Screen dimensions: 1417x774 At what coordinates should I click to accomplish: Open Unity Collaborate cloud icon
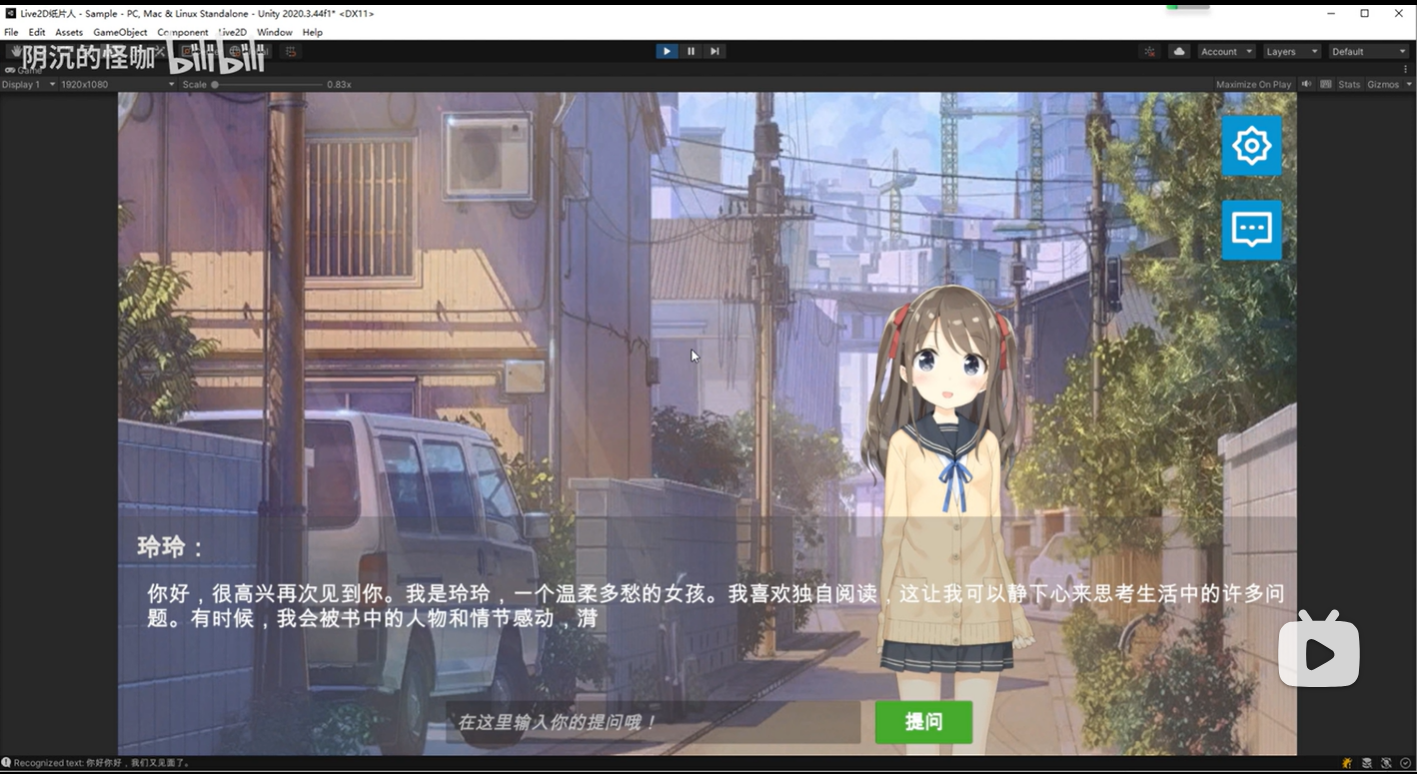tap(1179, 51)
